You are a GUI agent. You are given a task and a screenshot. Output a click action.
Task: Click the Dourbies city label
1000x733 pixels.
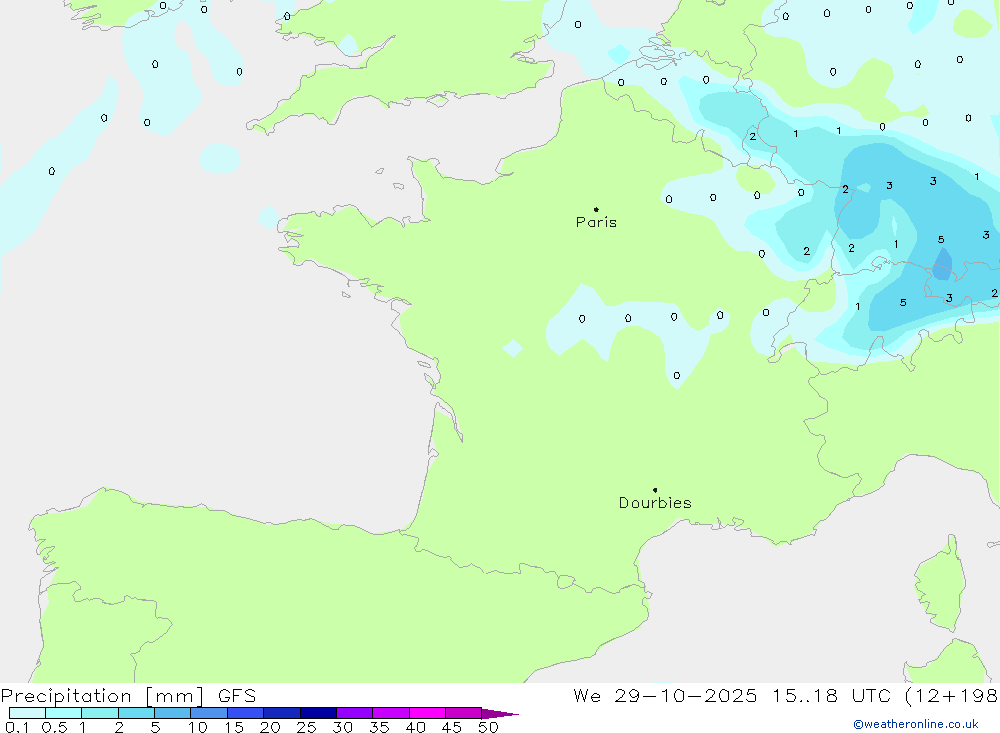point(655,503)
